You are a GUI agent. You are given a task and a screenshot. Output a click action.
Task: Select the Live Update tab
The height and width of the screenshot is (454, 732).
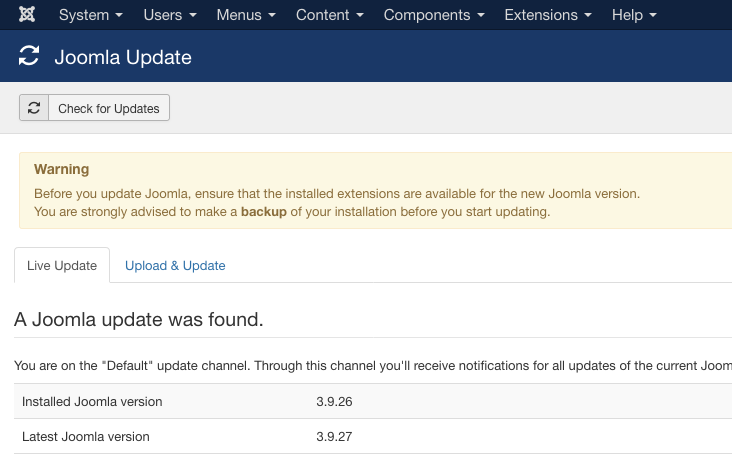pos(62,265)
